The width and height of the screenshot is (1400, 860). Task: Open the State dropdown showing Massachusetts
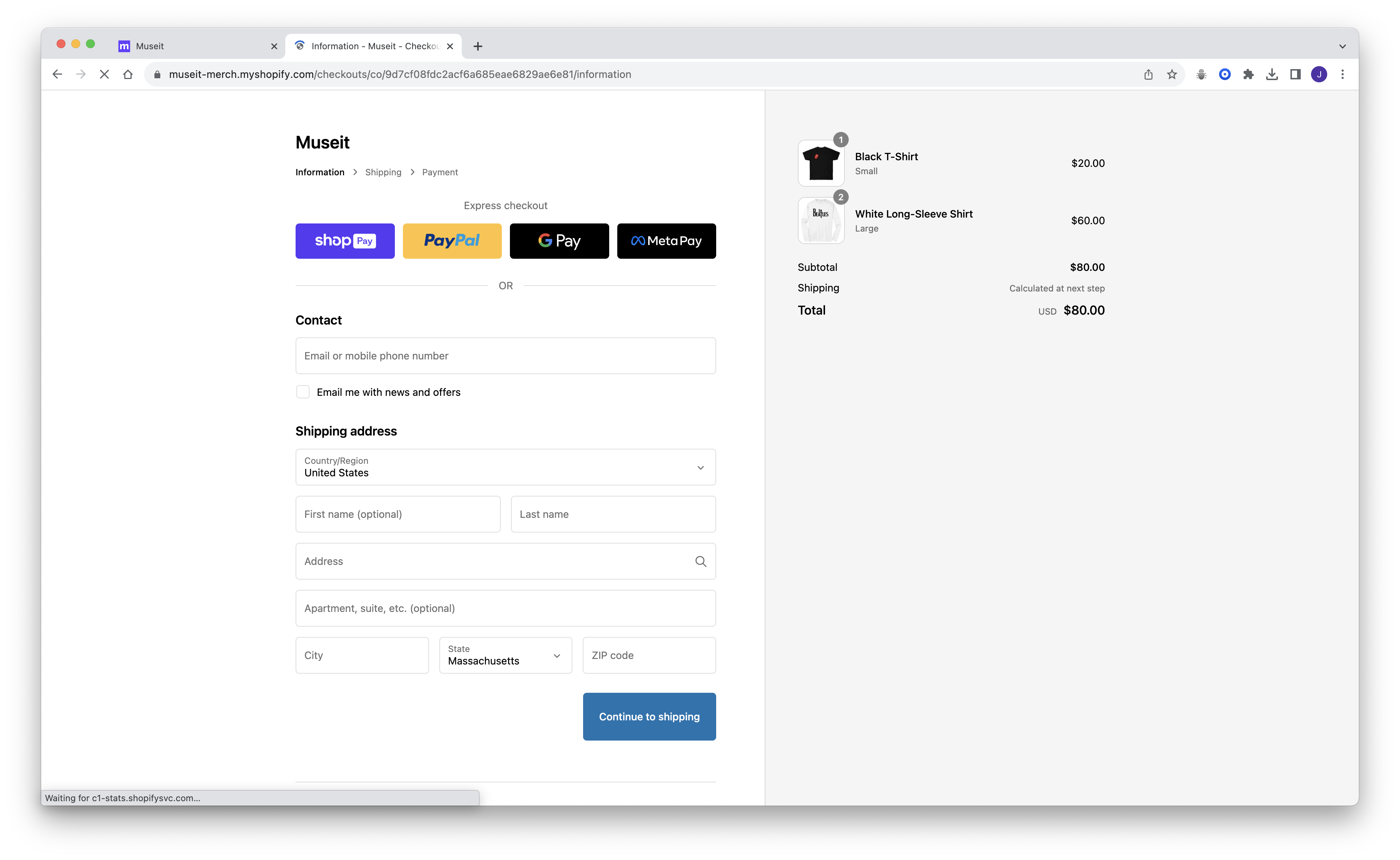(x=505, y=655)
